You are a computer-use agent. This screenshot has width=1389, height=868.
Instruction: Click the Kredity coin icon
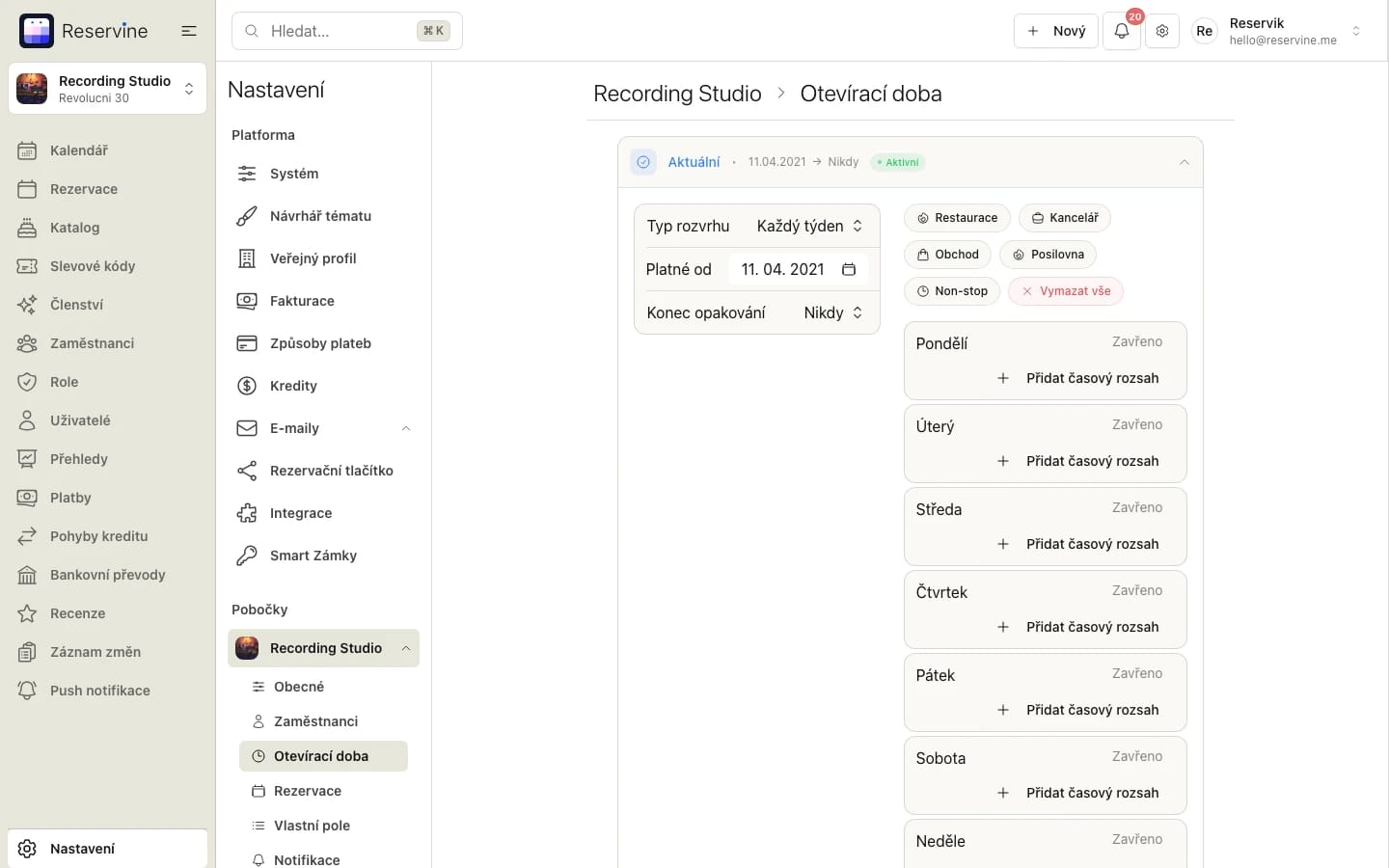click(247, 386)
